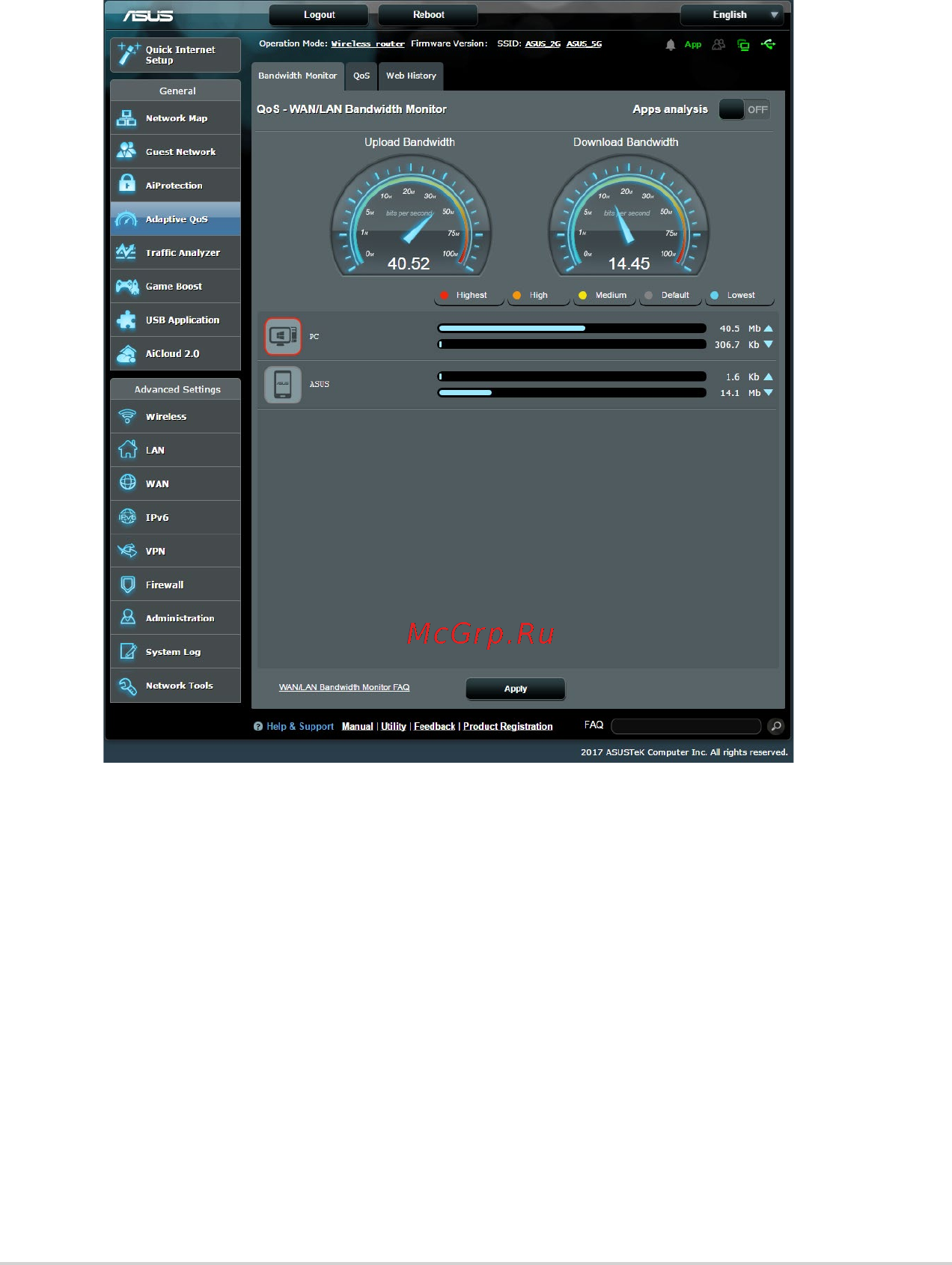The height and width of the screenshot is (1265, 952).
Task: Click the System Log notepad icon
Action: 127,651
